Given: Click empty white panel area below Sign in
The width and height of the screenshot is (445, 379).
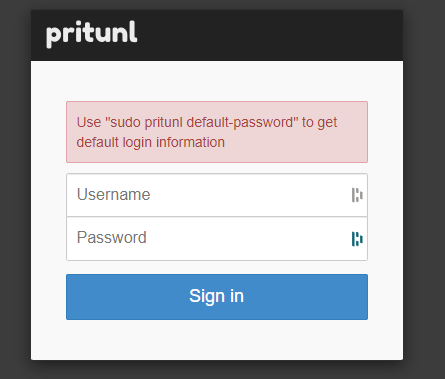Looking at the screenshot, I should point(217,340).
